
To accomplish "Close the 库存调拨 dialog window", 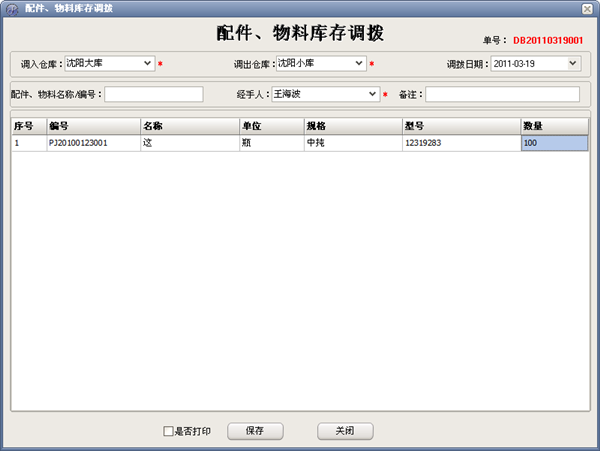I will (587, 8).
